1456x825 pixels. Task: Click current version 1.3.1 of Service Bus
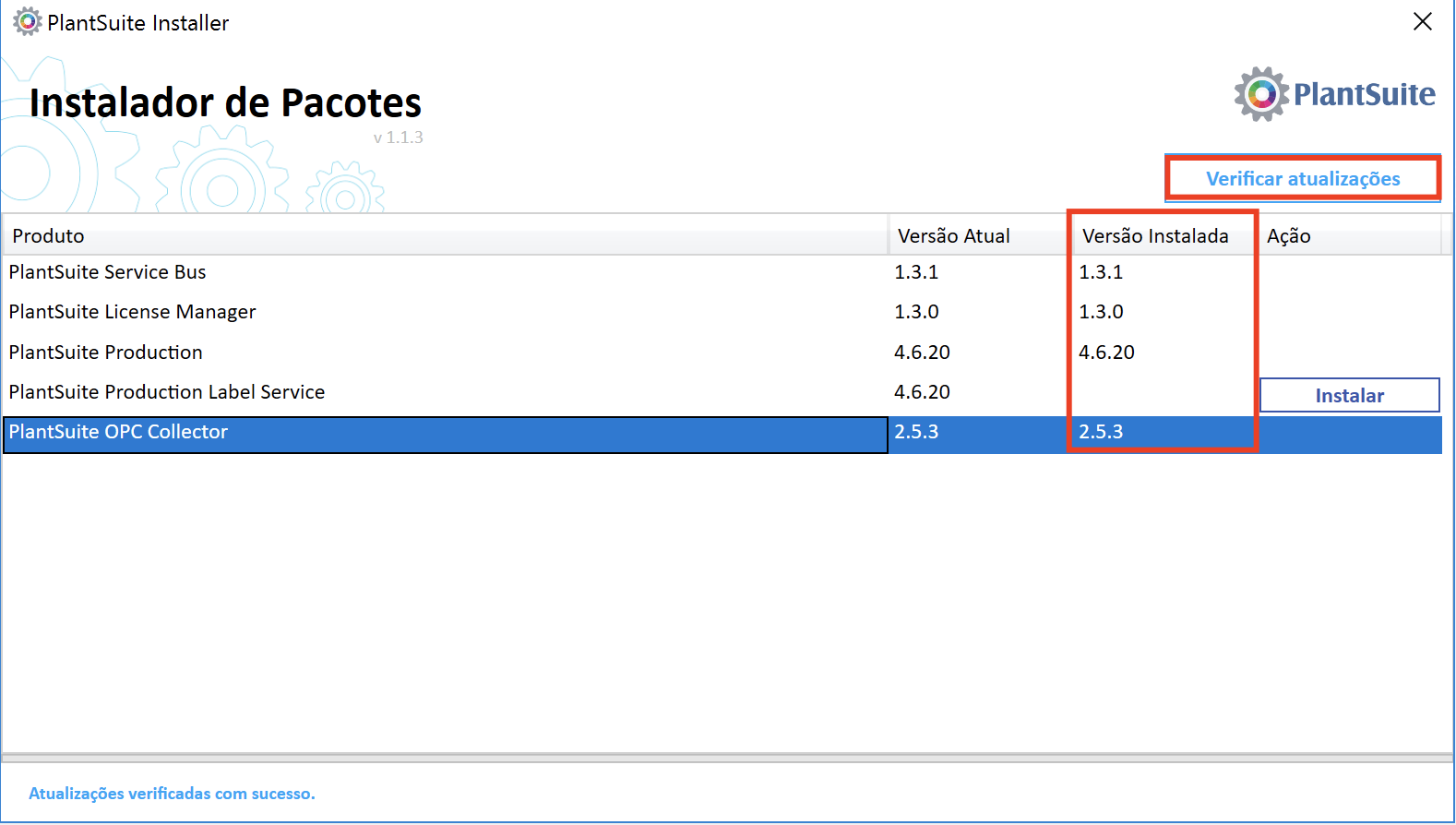point(916,272)
